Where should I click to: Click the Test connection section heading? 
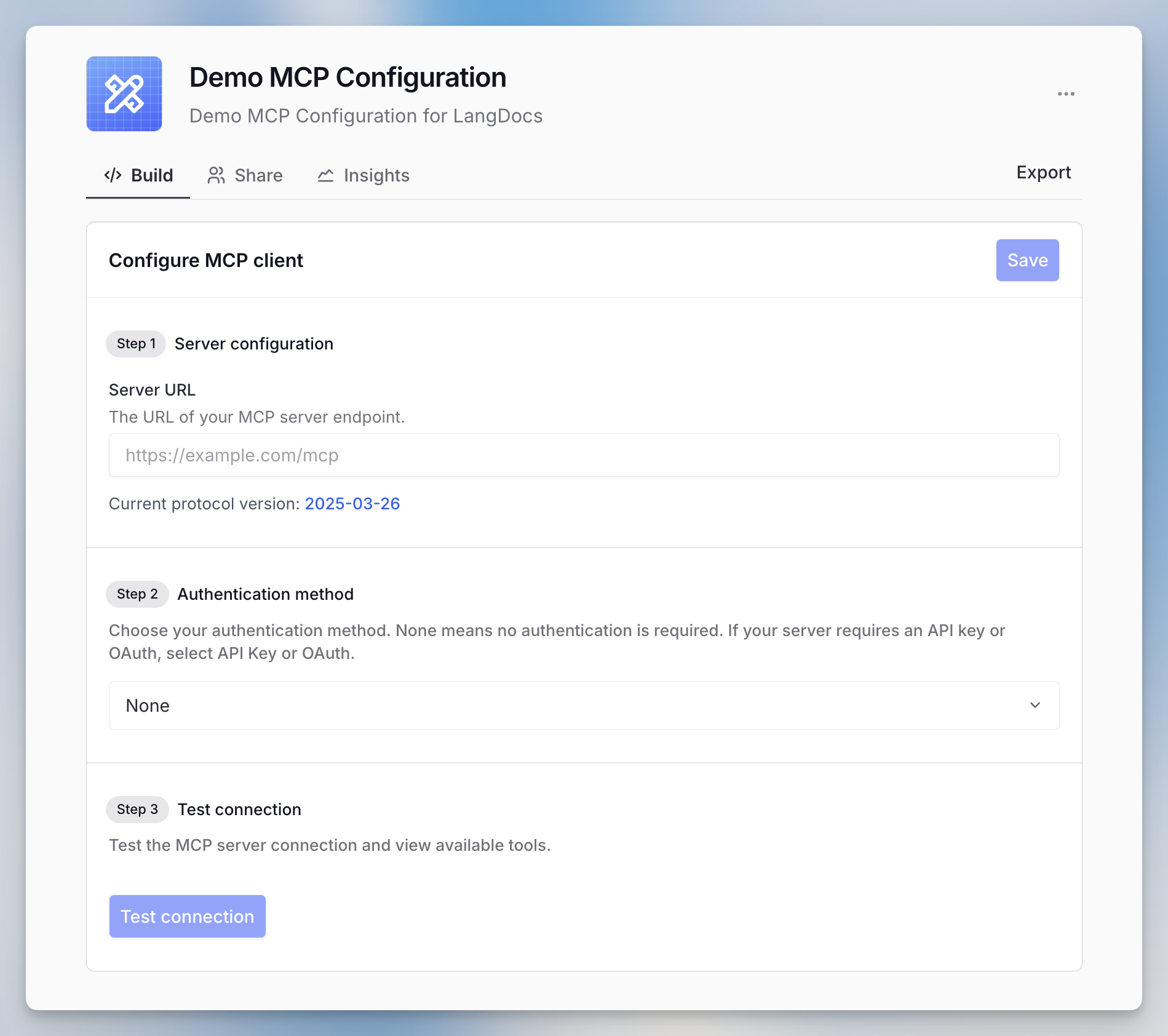pos(239,810)
